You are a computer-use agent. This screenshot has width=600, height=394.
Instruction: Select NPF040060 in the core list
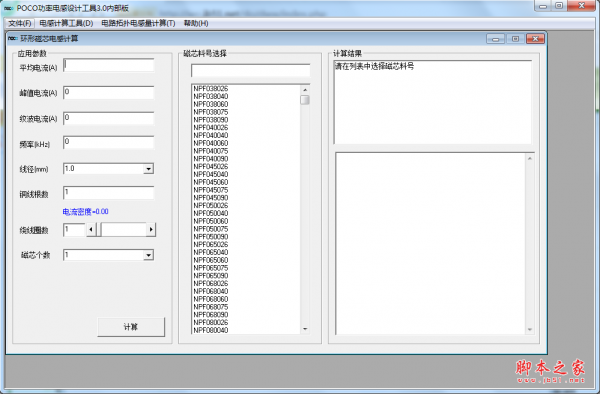pos(211,143)
